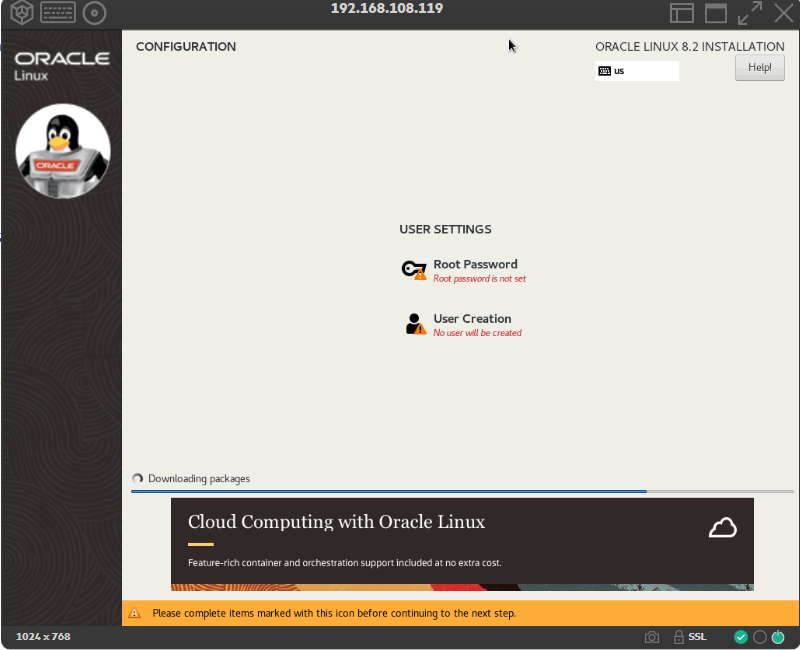This screenshot has height=650, width=800.
Task: Click the Downloading packages spinner icon
Action: click(137, 479)
